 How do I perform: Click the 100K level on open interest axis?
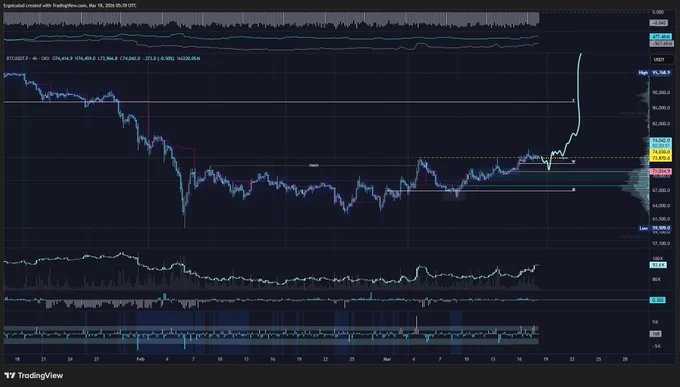pyautogui.click(x=657, y=259)
